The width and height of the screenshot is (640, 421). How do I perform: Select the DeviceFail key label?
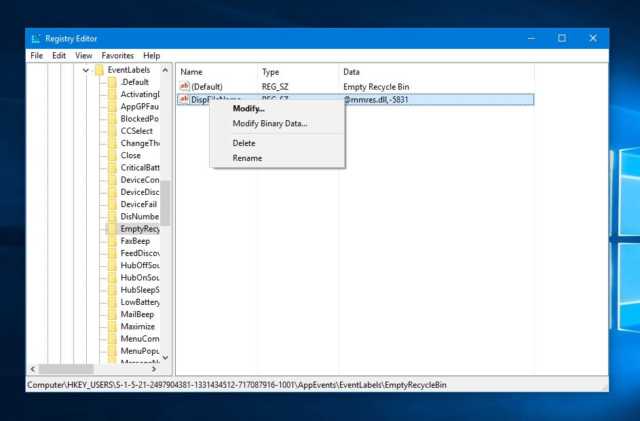point(138,204)
